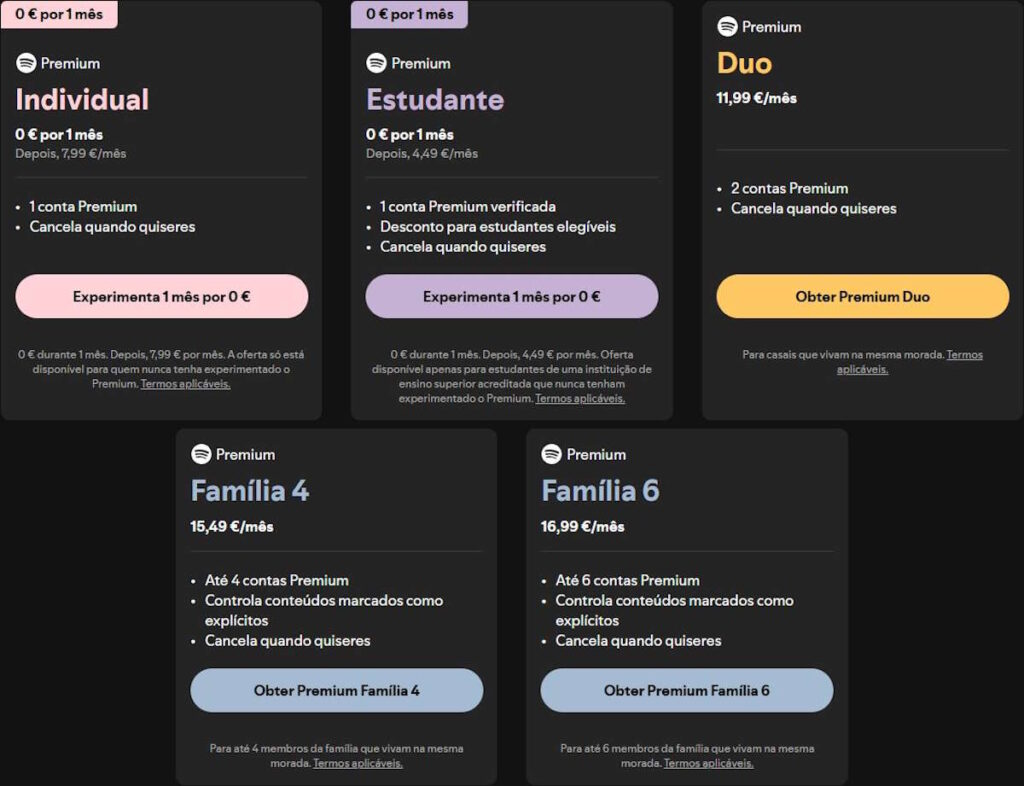Click the Spotify logo on the Família 4 card

click(200, 454)
